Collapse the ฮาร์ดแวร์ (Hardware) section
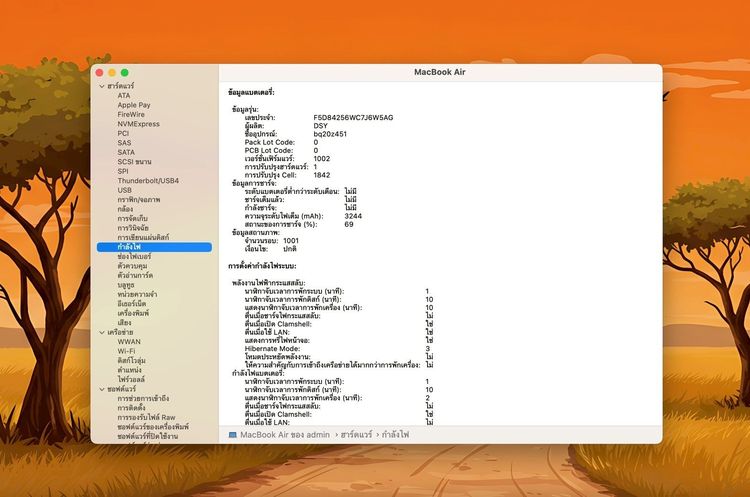Screen dimensions: 750x497 point(101,86)
